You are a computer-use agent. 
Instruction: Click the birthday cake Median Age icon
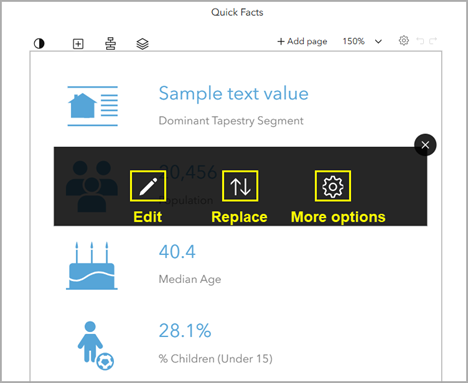[92, 266]
